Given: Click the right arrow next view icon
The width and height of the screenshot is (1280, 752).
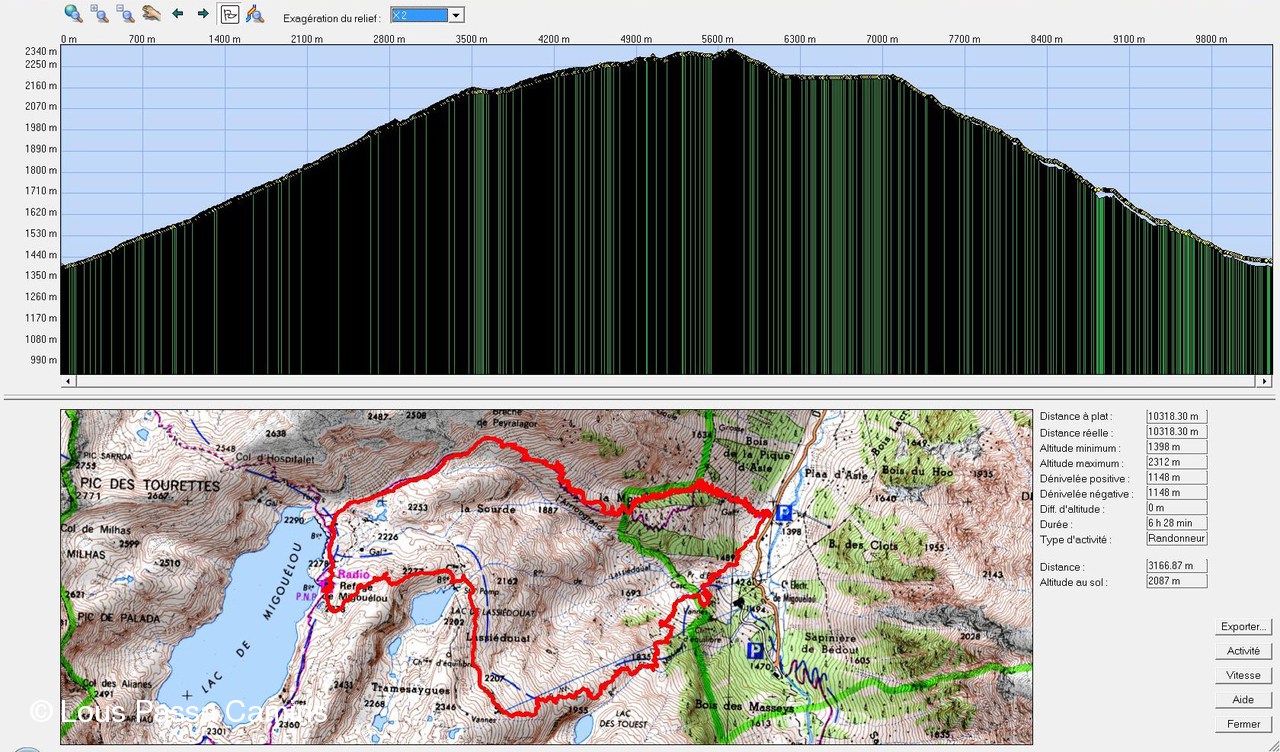Looking at the screenshot, I should [x=203, y=14].
